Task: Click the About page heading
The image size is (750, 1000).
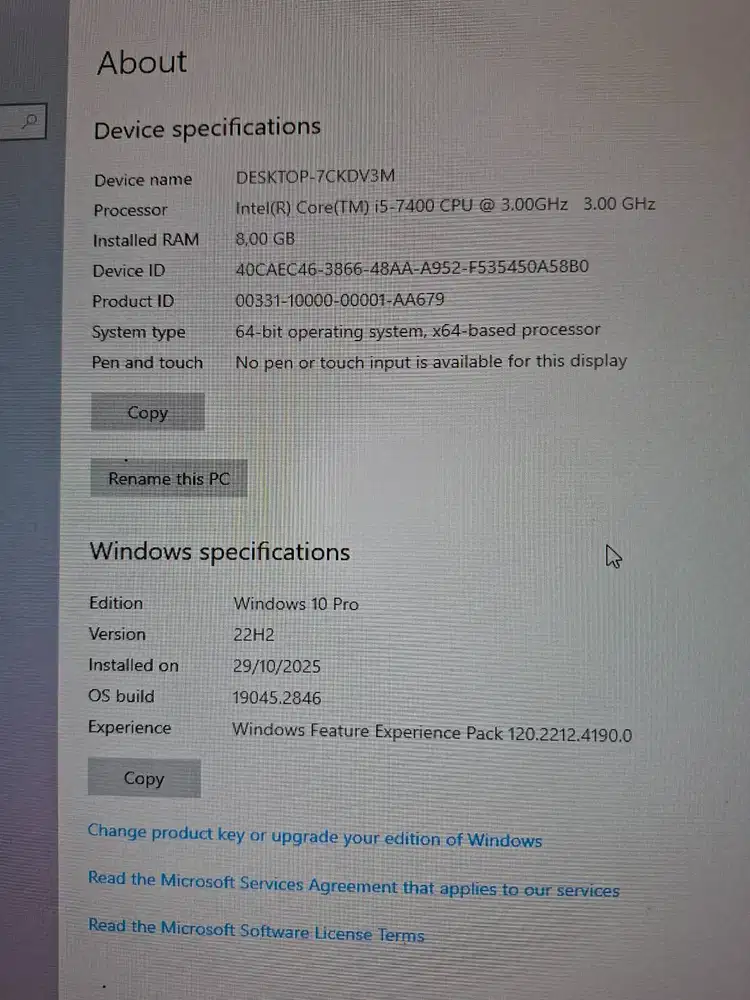Action: pyautogui.click(x=142, y=62)
